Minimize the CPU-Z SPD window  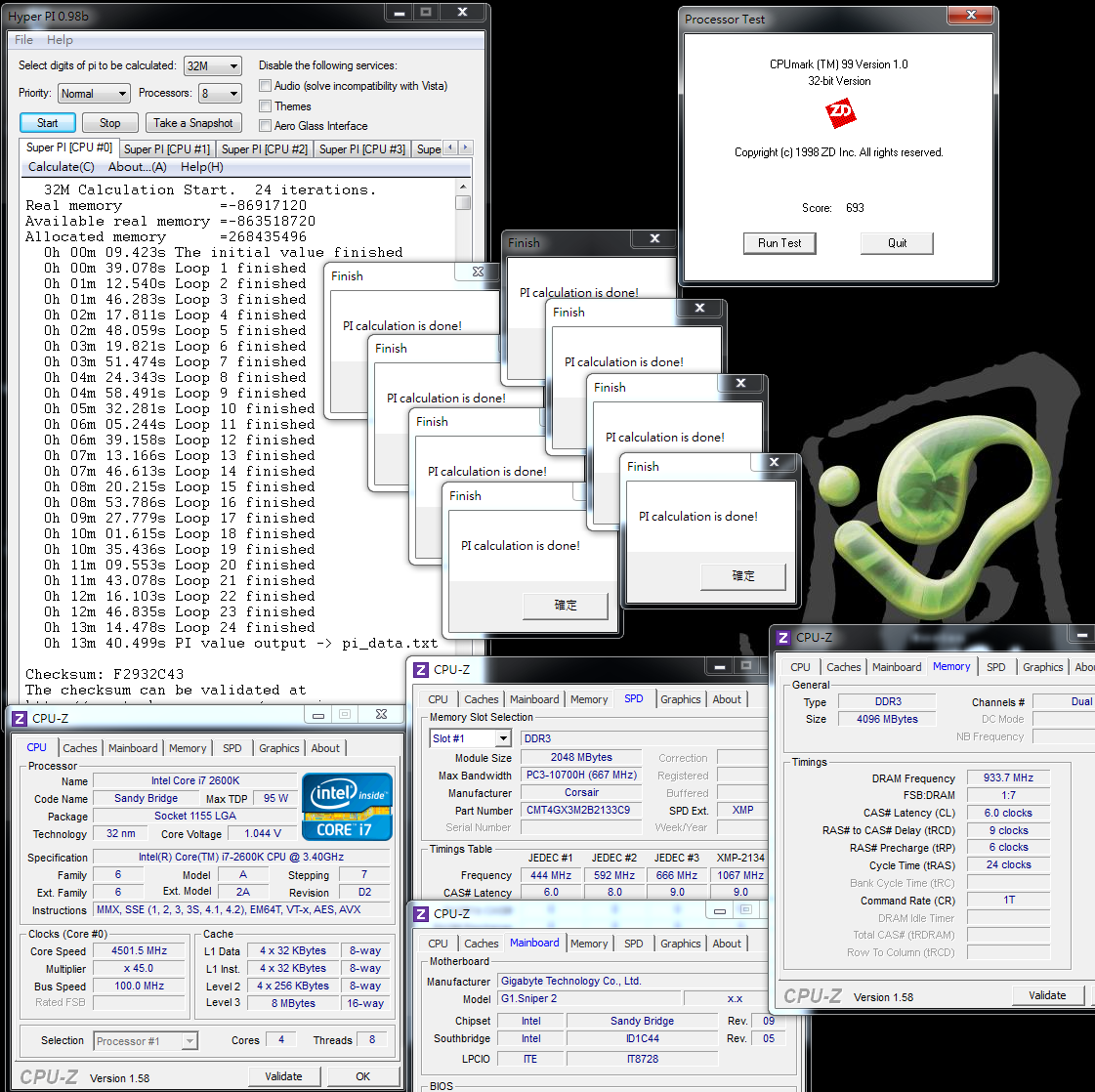coord(719,667)
